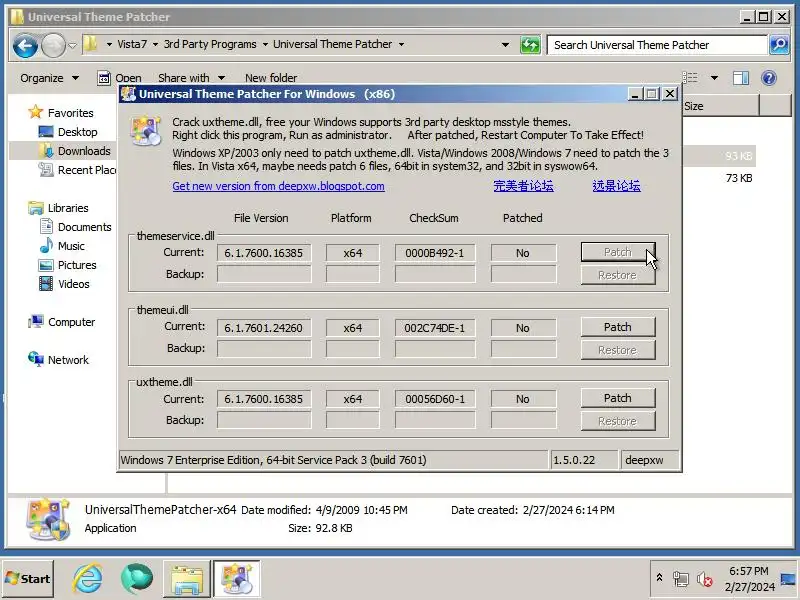Open Desktop in Favorites

coord(68,132)
